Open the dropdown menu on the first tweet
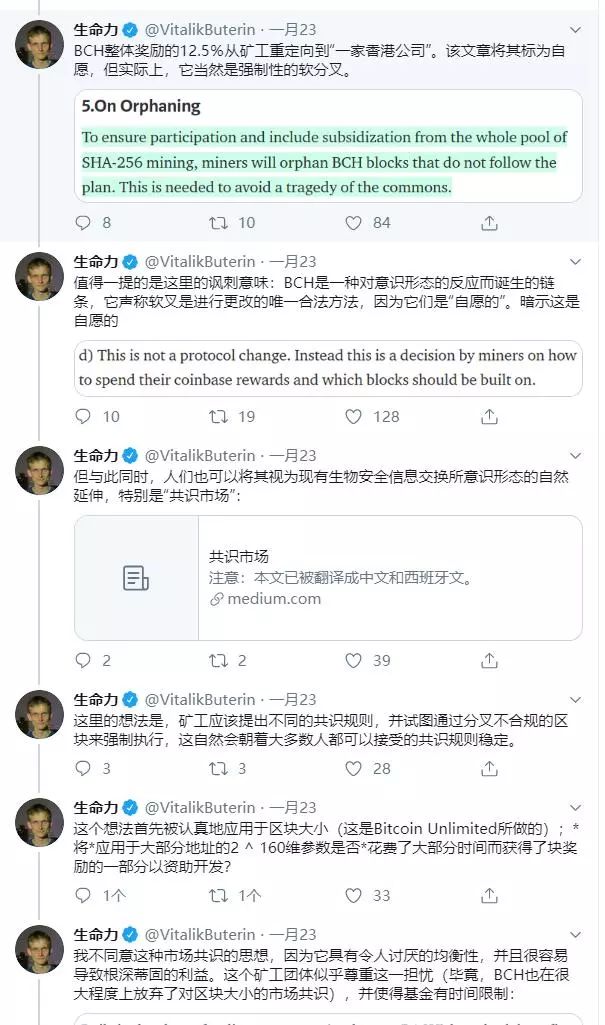This screenshot has width=605, height=1025. coord(576,27)
